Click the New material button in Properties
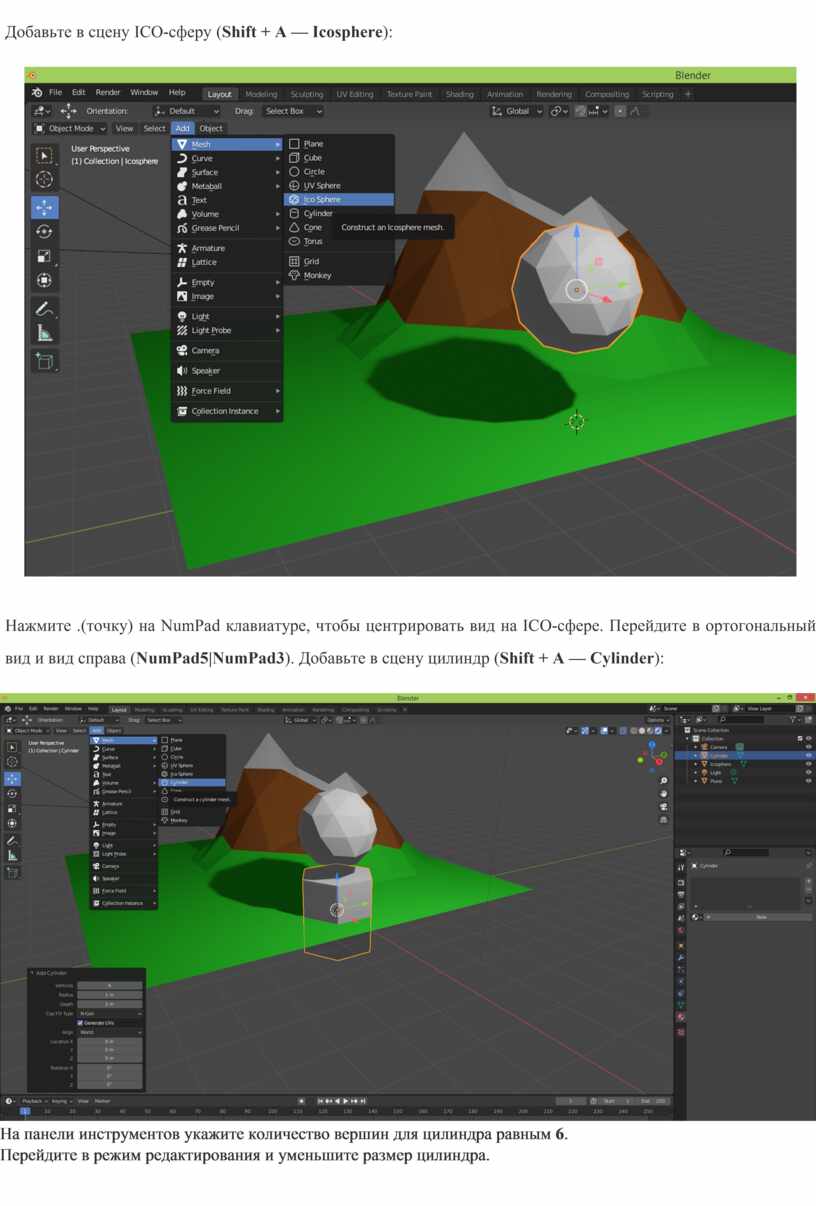Viewport: 816px width, 1206px height. 760,916
